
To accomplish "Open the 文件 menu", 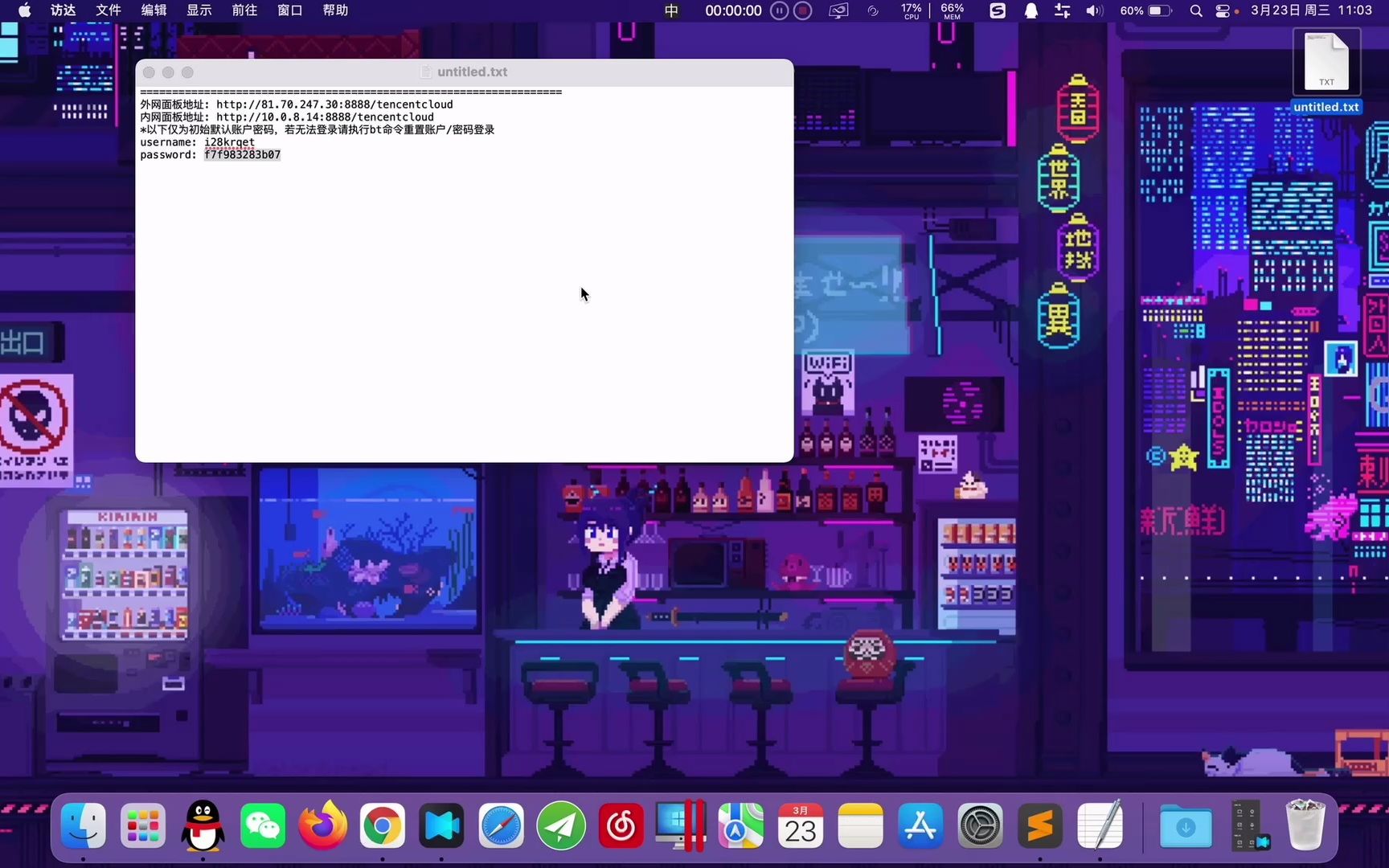I will tap(109, 10).
